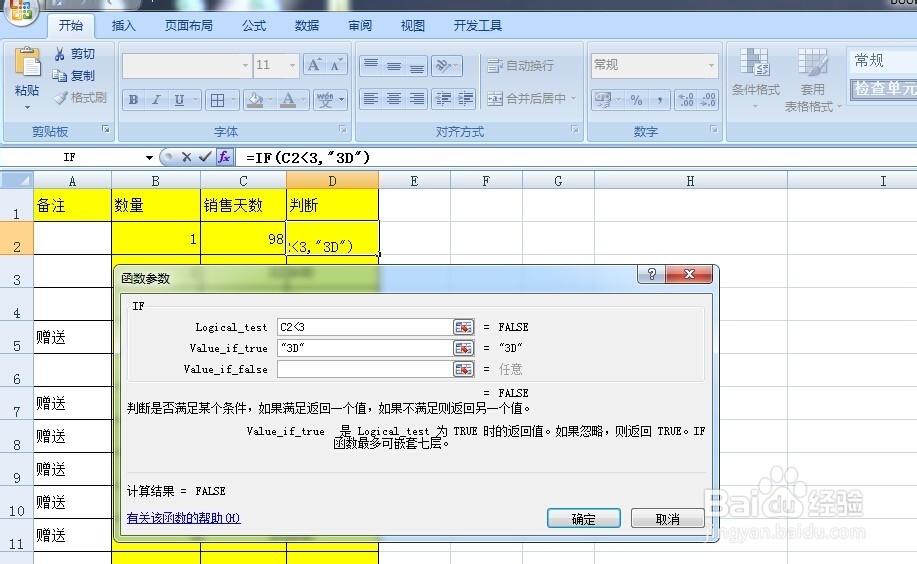The height and width of the screenshot is (564, 917).
Task: Toggle Underline formatting
Action: [x=179, y=100]
